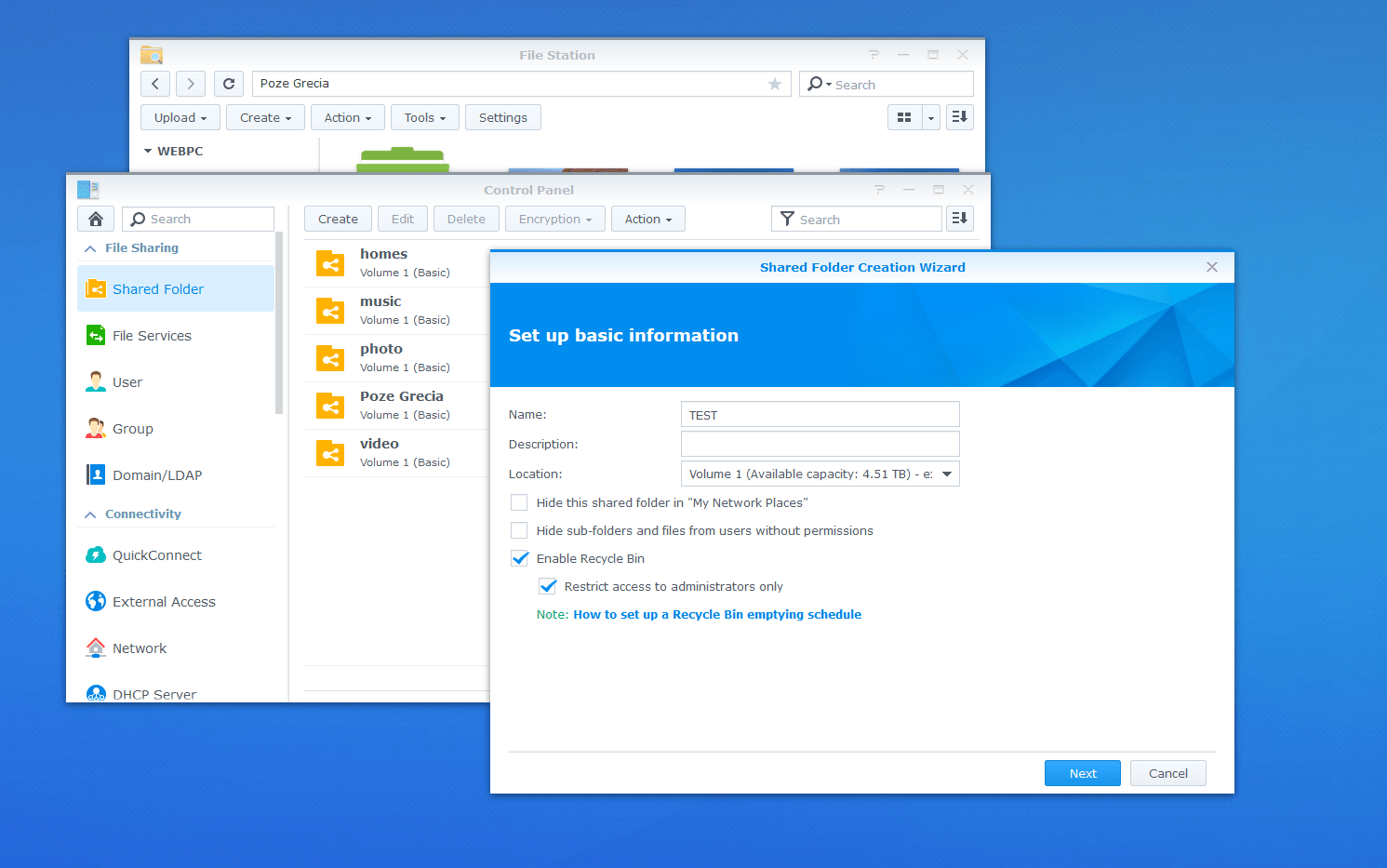This screenshot has width=1387, height=868.
Task: Open the Recycle Bin emptying schedule link
Action: pyautogui.click(x=716, y=614)
